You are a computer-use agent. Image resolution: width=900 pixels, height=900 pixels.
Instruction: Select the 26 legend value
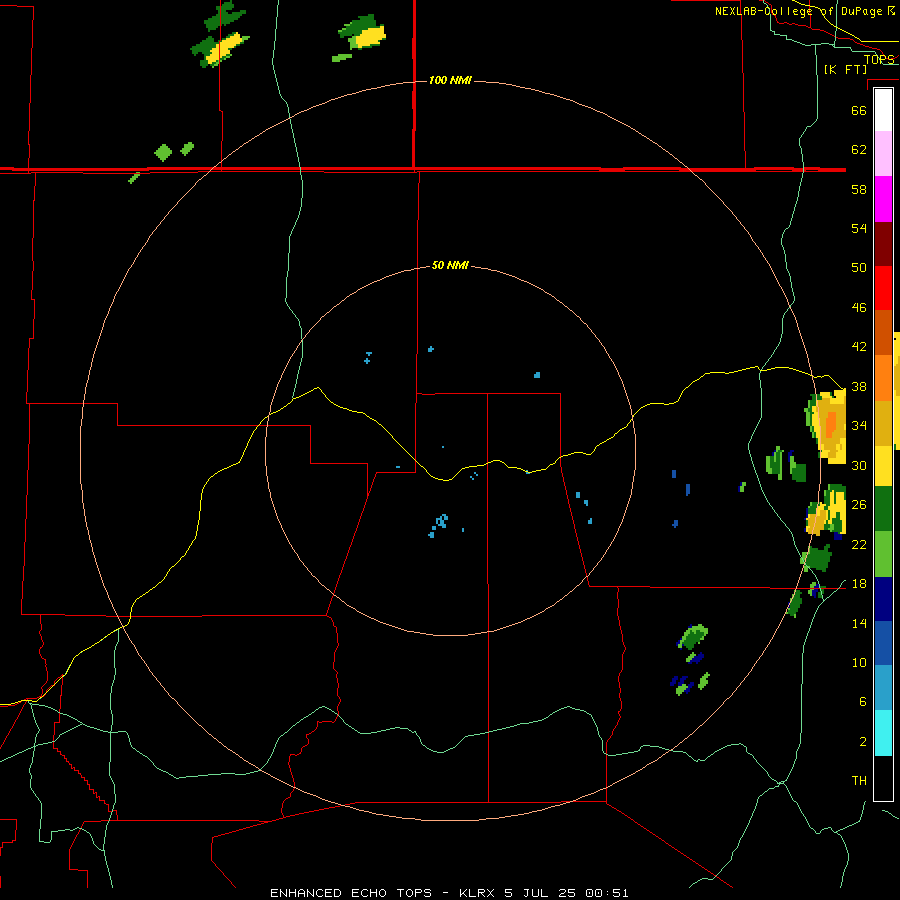coord(859,505)
